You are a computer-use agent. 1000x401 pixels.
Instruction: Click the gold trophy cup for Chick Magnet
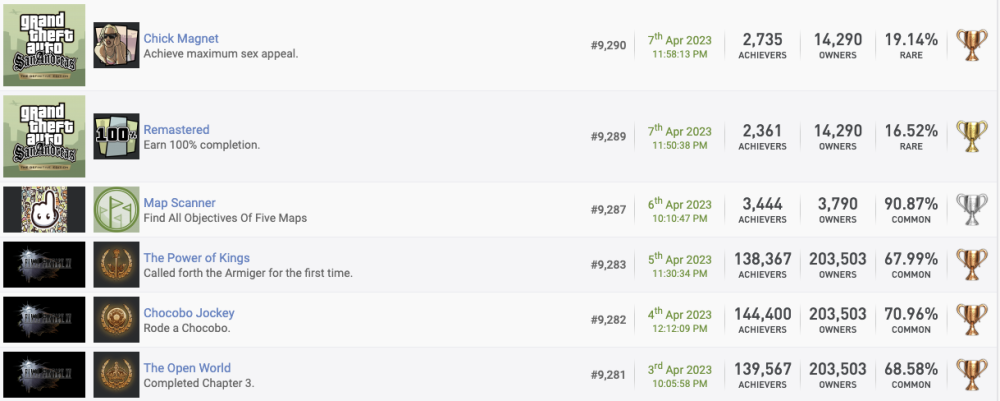971,45
